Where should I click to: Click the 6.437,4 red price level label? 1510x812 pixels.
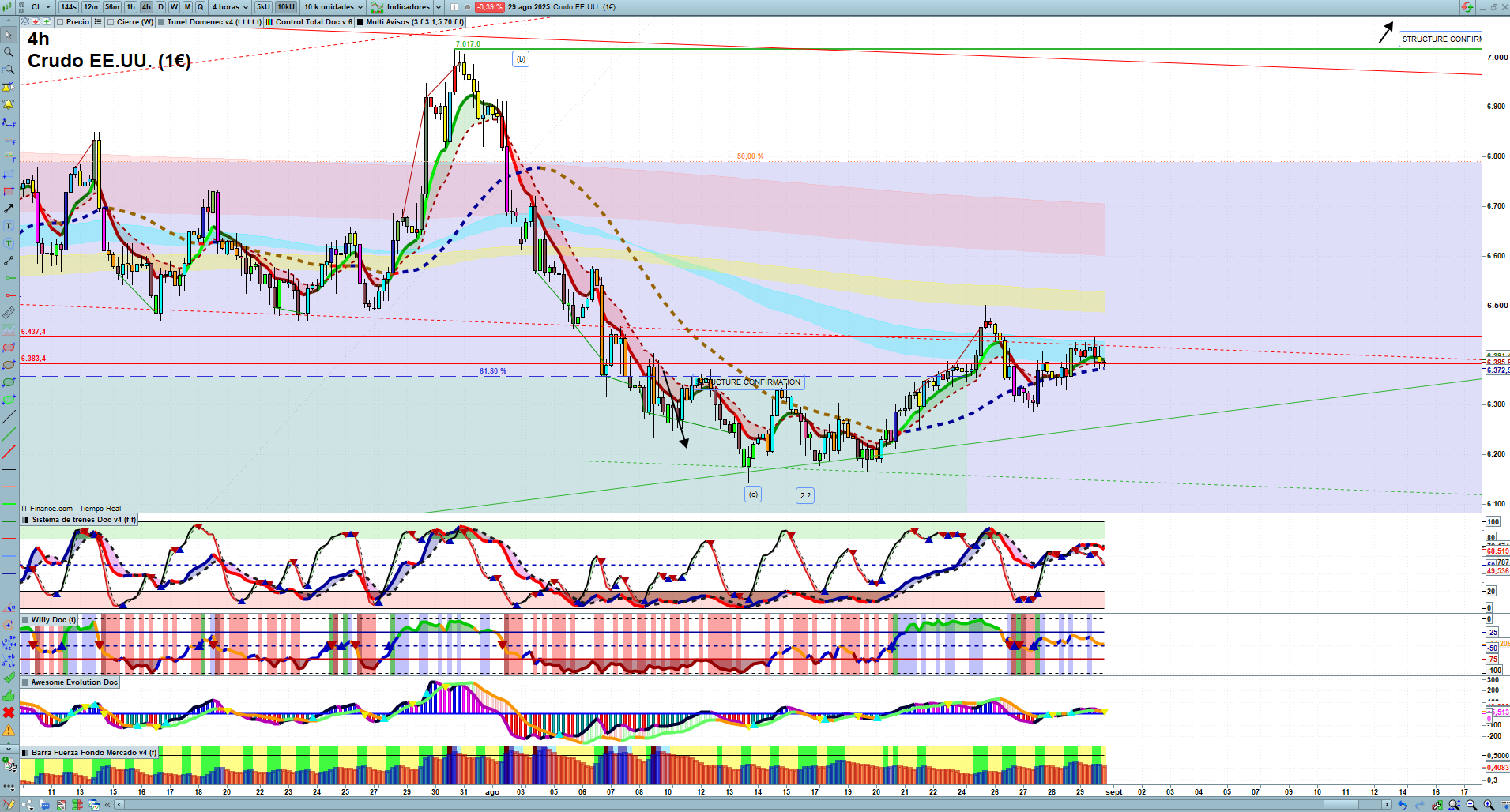tap(34, 332)
